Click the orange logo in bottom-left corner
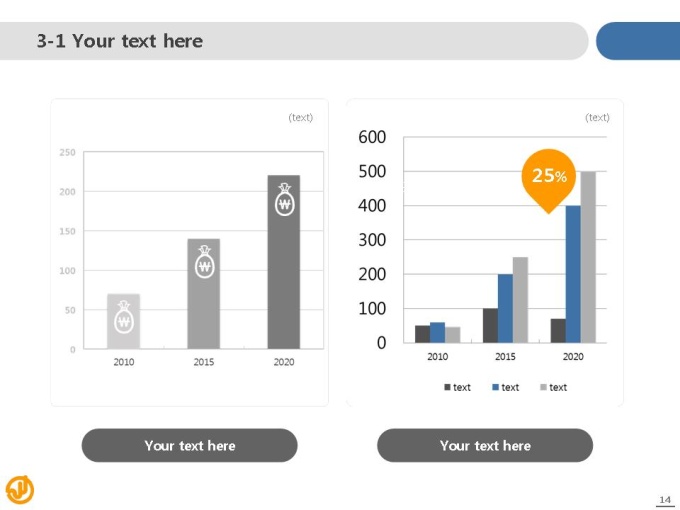 pos(20,490)
